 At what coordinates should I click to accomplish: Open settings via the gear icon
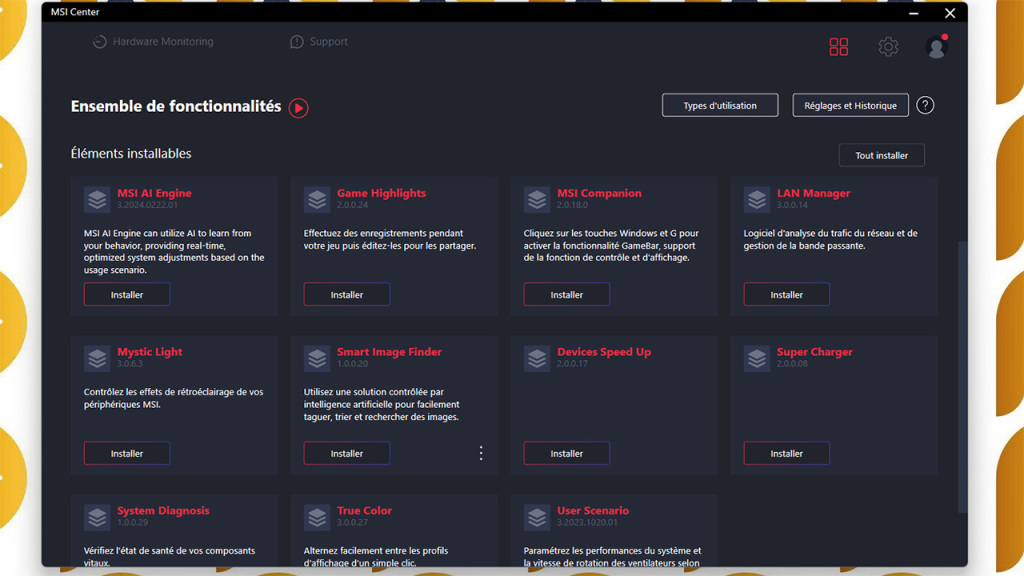888,47
